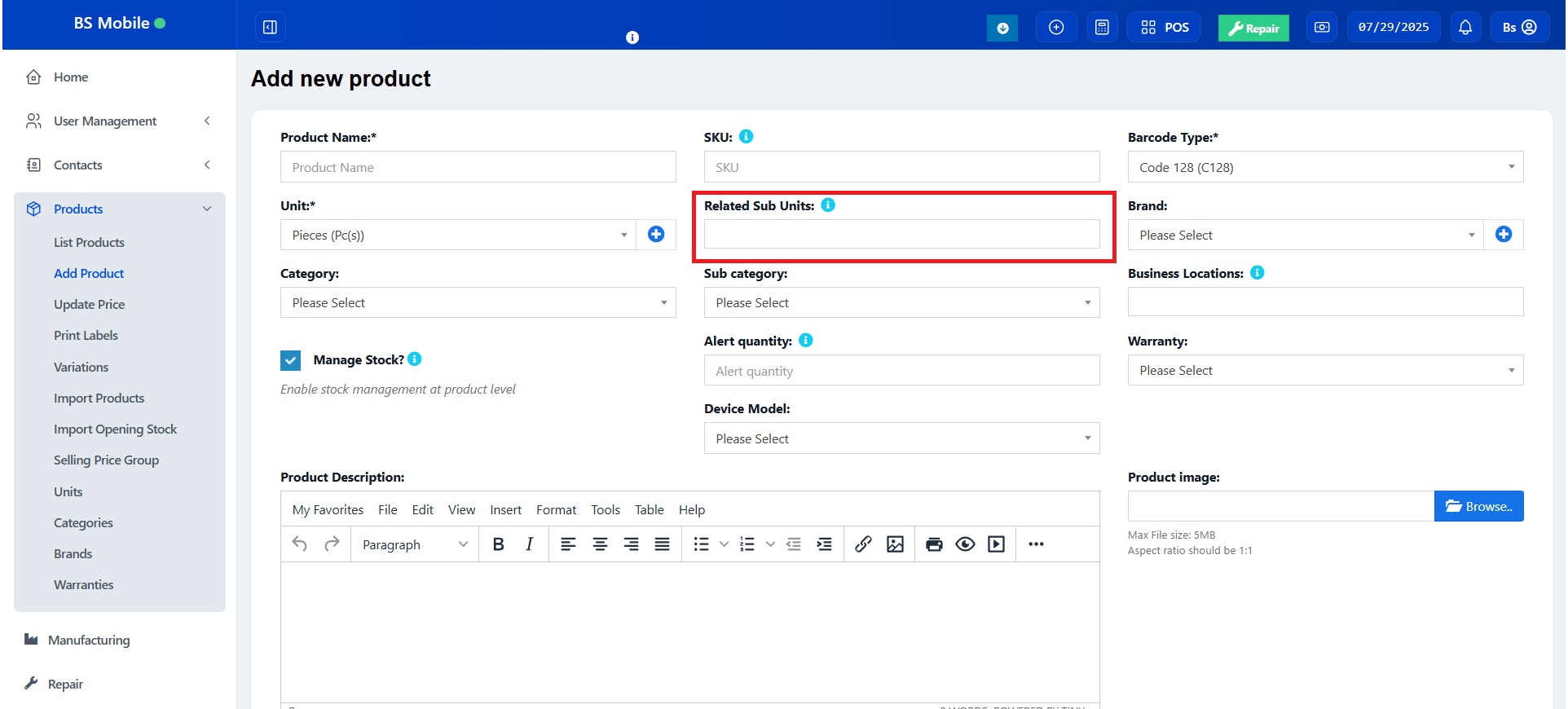Uncheck the Manage Stock checkbox
This screenshot has height=709, width=1568.
[x=290, y=360]
